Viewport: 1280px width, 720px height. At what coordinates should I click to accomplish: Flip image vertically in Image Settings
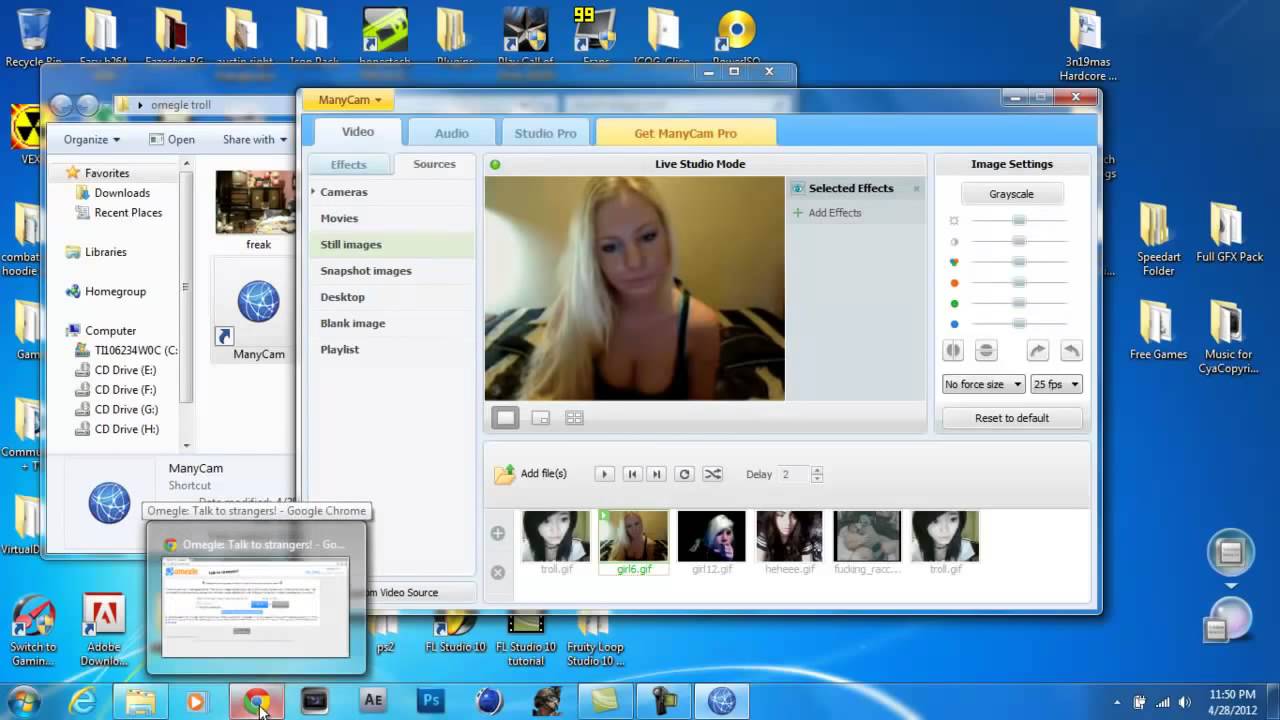986,350
